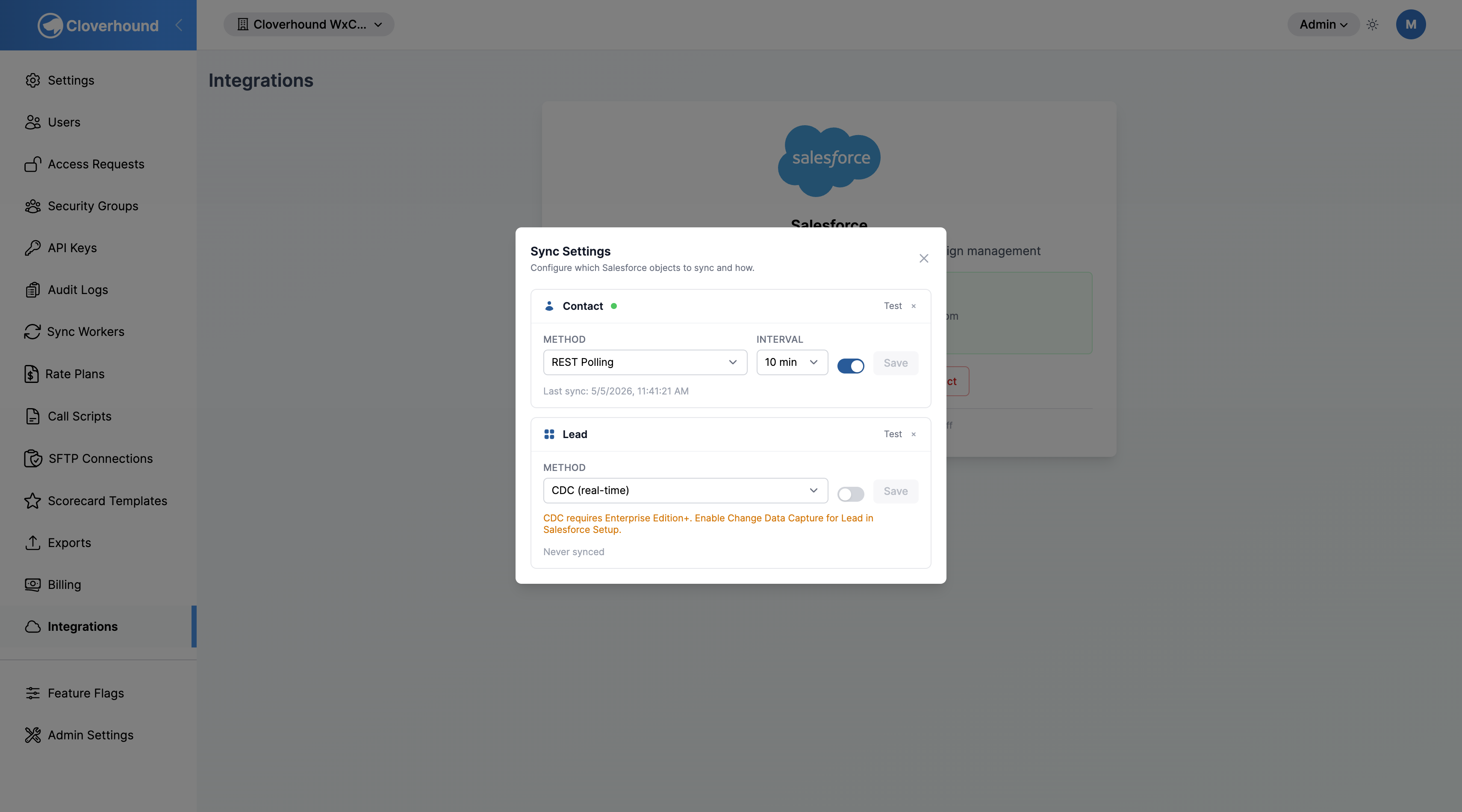
Task: Click the Users people icon
Action: click(33, 122)
